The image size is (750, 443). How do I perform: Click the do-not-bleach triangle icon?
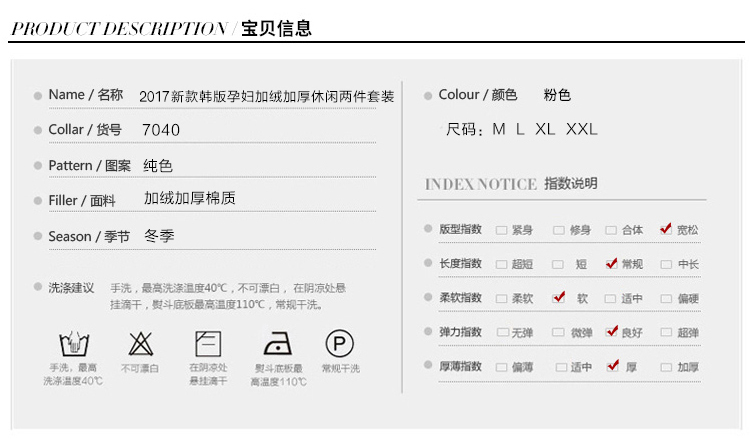(141, 344)
